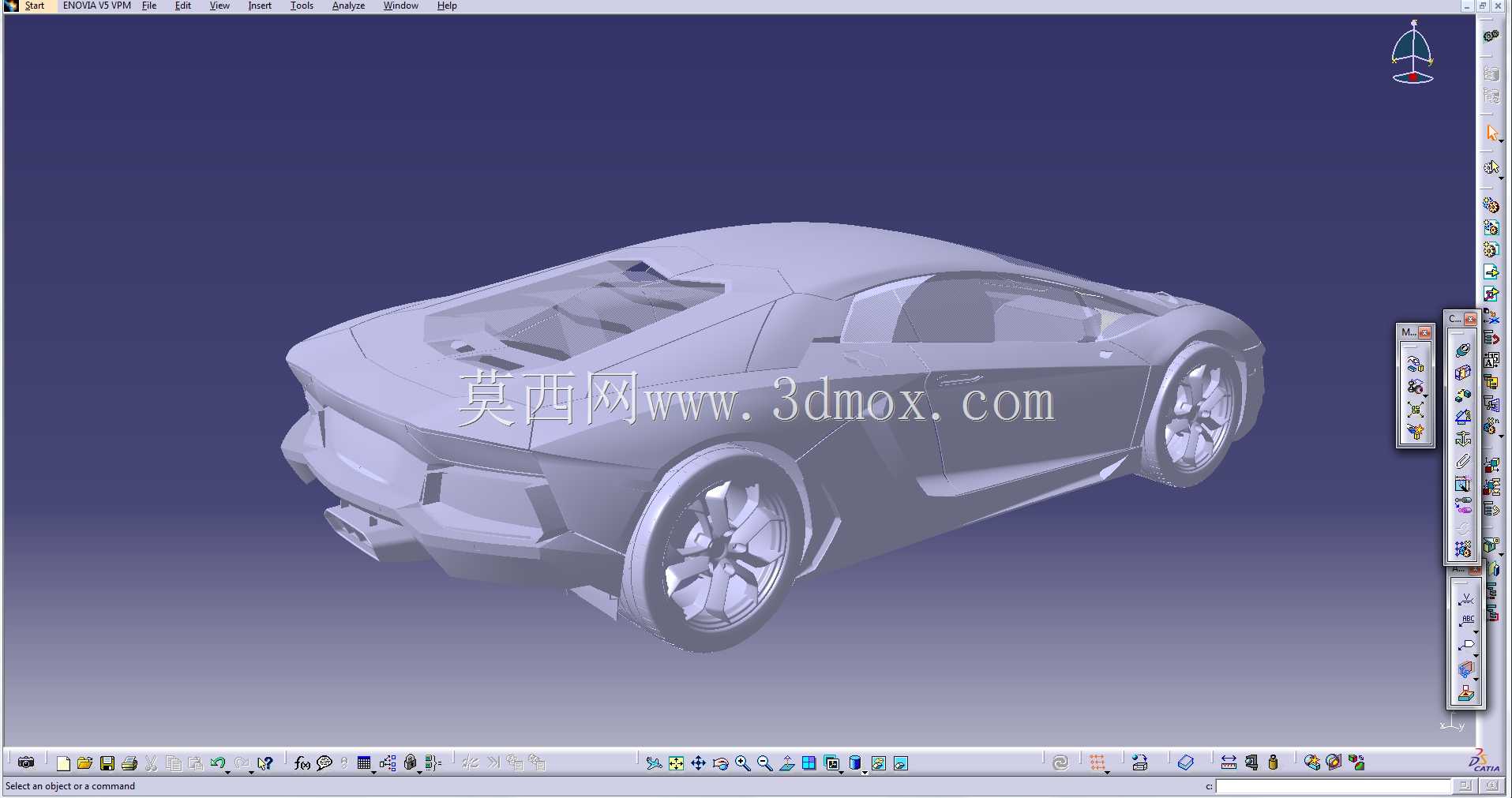Click the Knowledge Inspector tree icon

(388, 762)
